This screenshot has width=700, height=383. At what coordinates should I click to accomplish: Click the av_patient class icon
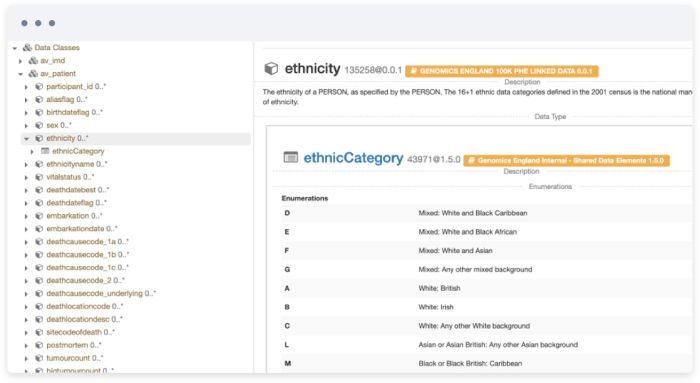point(33,73)
